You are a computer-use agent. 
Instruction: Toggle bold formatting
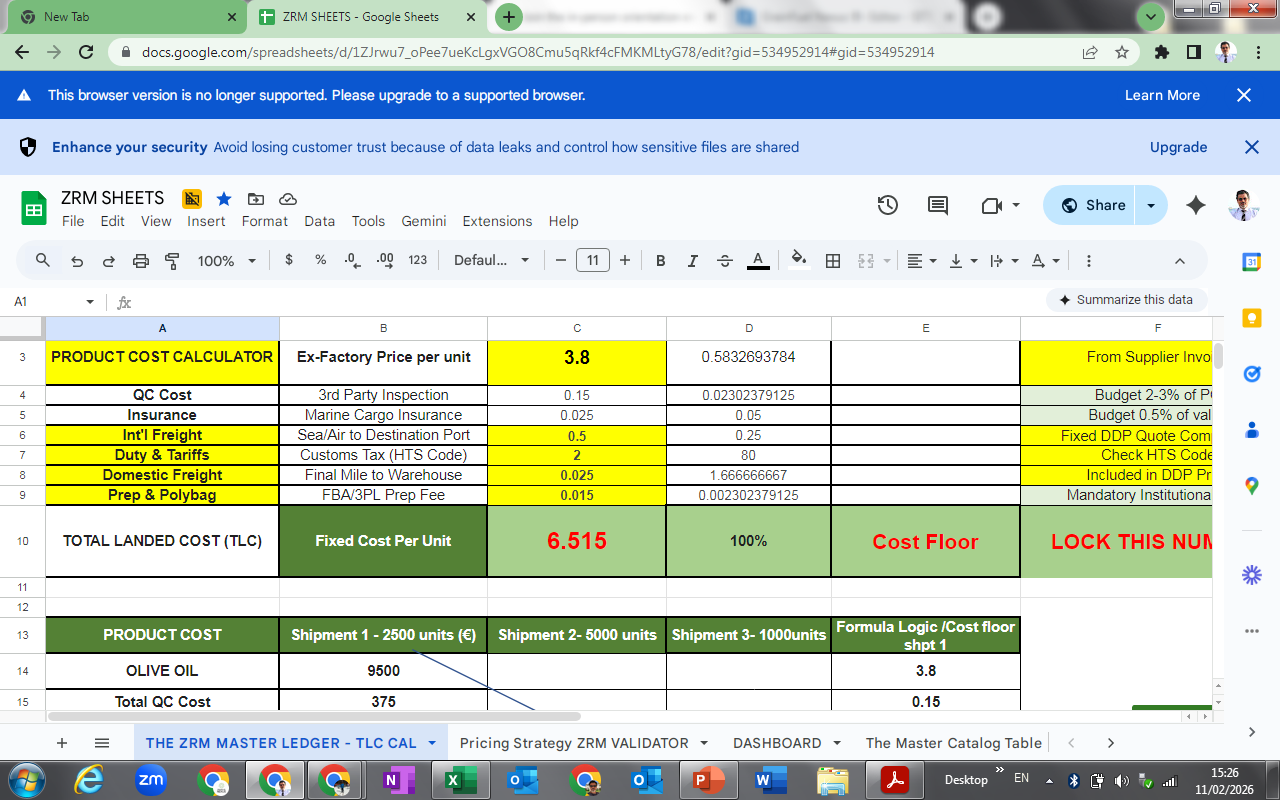click(x=660, y=261)
